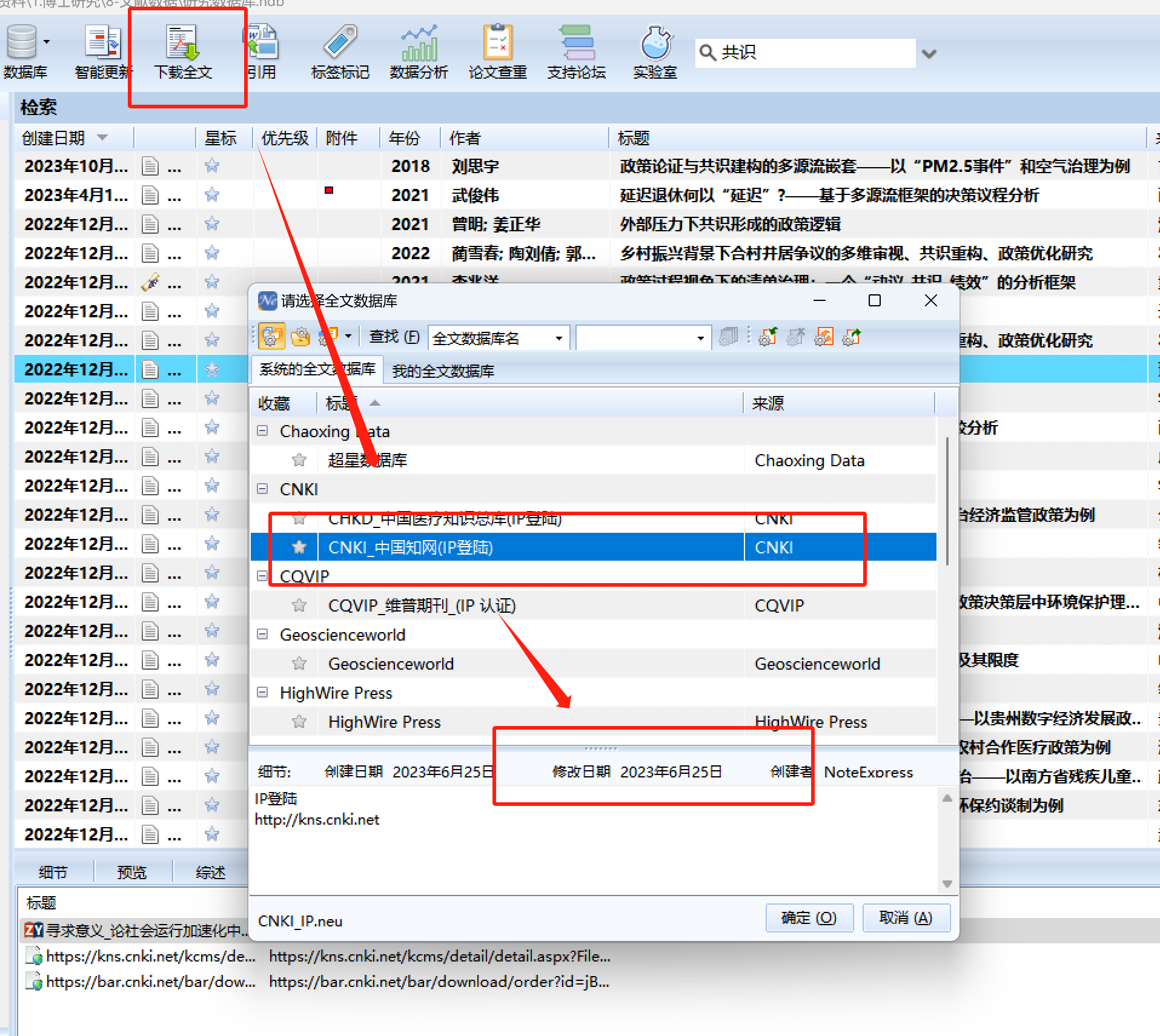This screenshot has width=1160, height=1036.
Task: Open the 预览 bottom tab
Action: pyautogui.click(x=132, y=873)
